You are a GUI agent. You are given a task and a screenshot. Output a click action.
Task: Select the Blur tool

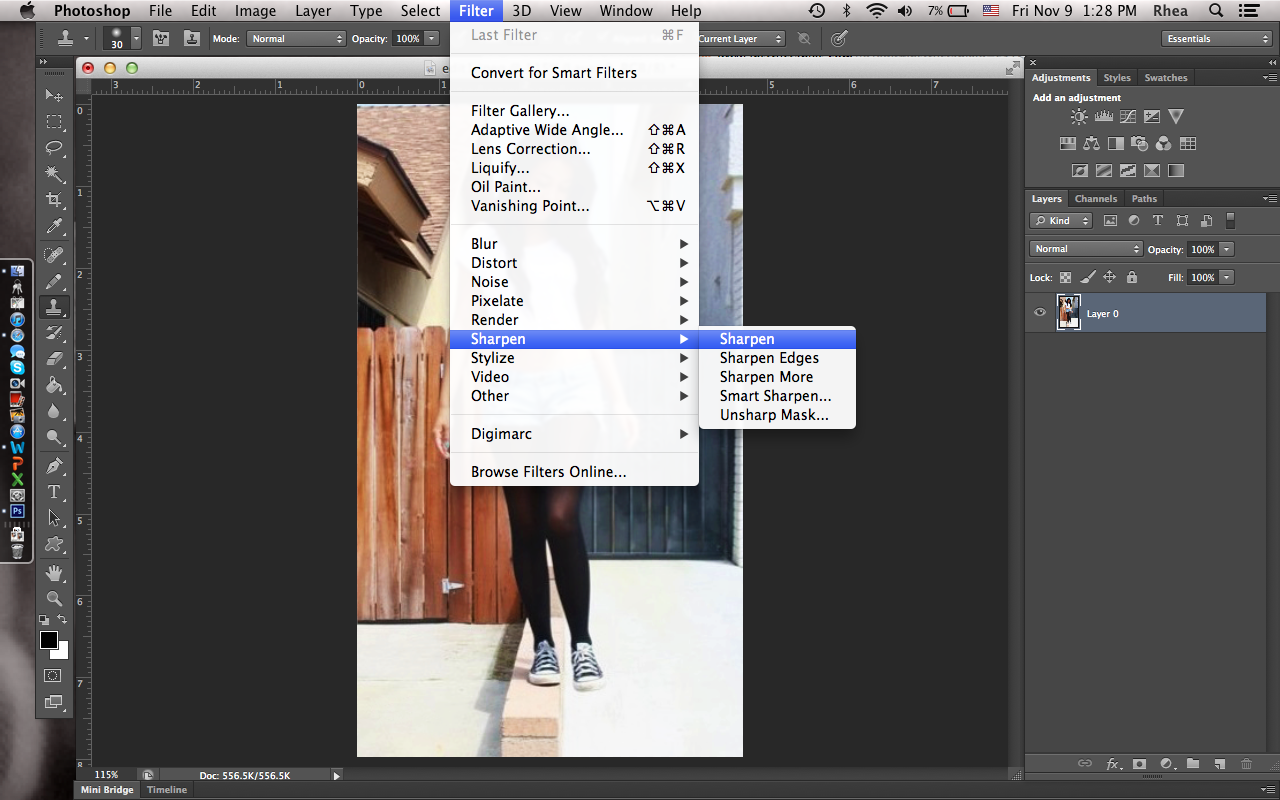tap(54, 411)
